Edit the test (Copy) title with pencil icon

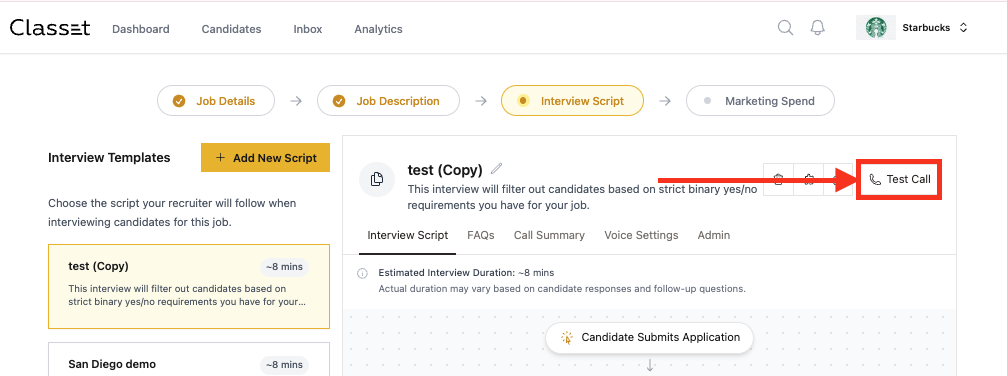pos(496,169)
